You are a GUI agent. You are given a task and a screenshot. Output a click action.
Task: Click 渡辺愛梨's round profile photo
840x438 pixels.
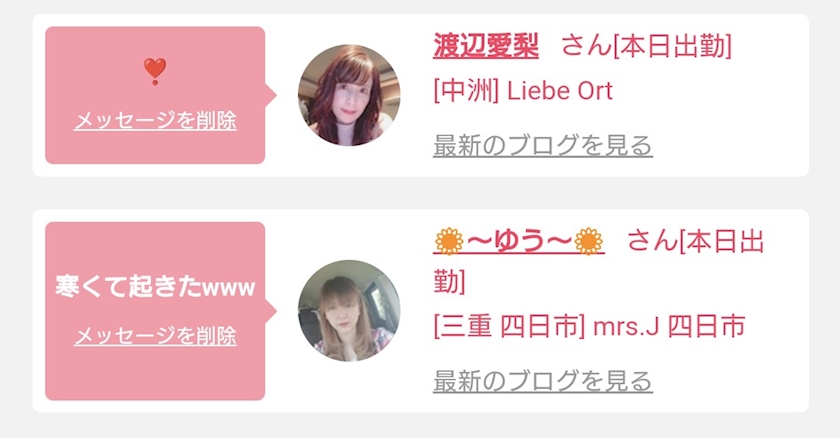pos(349,95)
